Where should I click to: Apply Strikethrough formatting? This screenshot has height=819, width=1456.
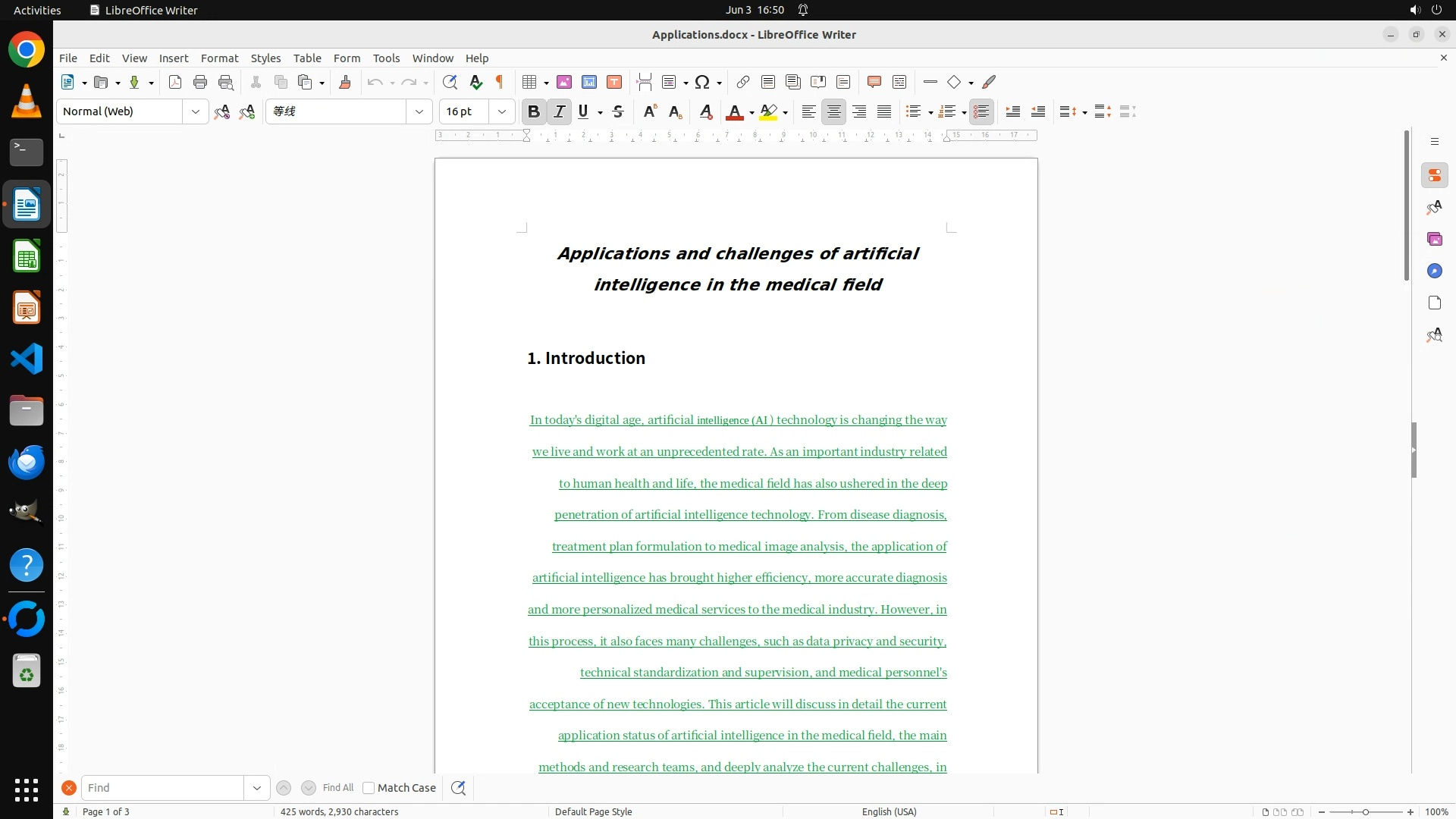coord(618,111)
